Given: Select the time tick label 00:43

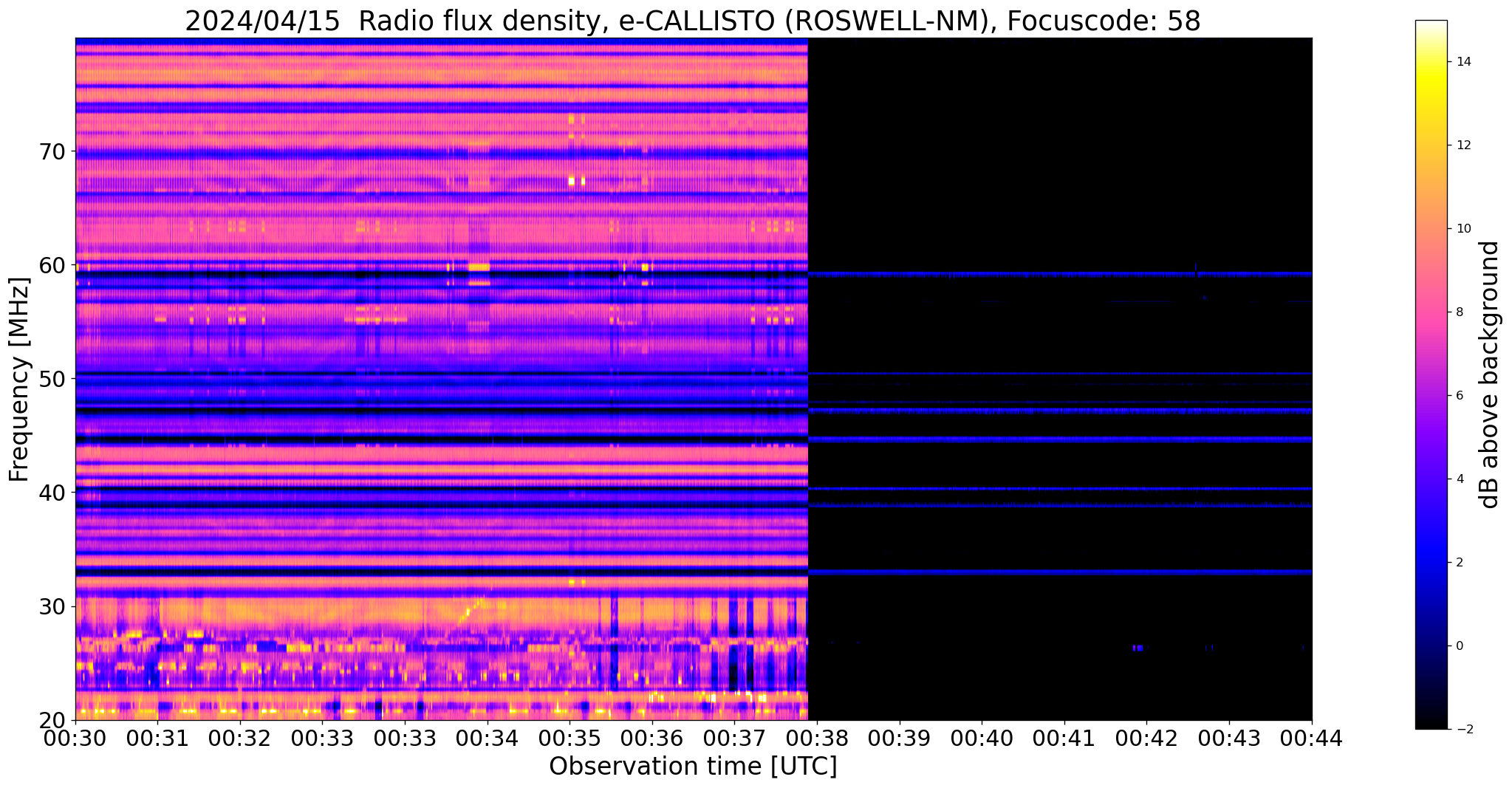Looking at the screenshot, I should click(x=1229, y=739).
